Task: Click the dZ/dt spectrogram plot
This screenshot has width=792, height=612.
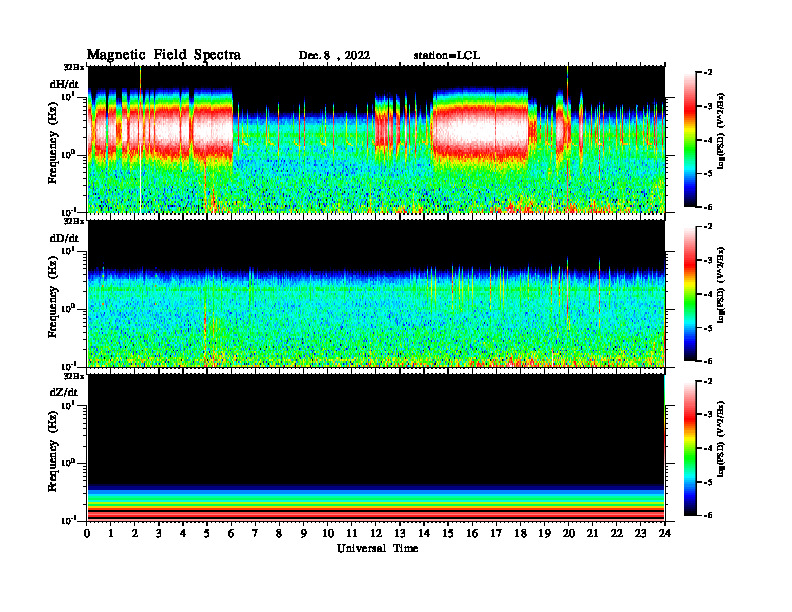Action: point(376,447)
